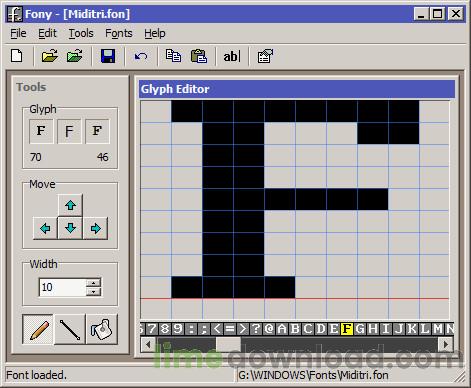471x388 pixels.
Task: Click the Fony app icon in title bar
Action: pos(15,14)
